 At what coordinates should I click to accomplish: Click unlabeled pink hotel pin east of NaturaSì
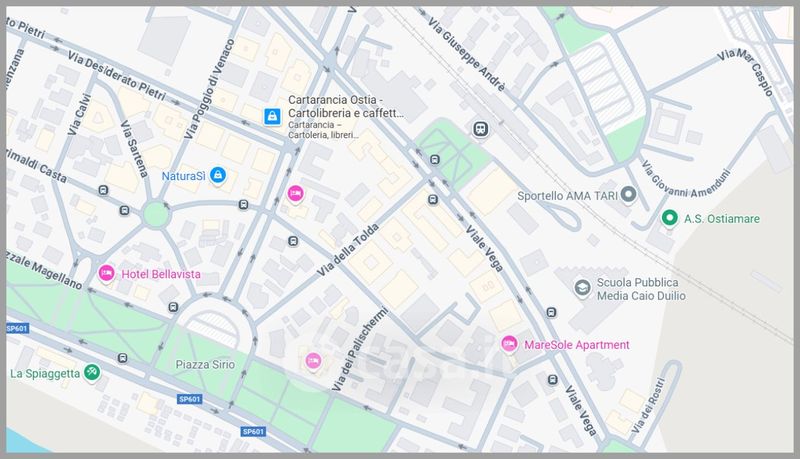coord(295,192)
